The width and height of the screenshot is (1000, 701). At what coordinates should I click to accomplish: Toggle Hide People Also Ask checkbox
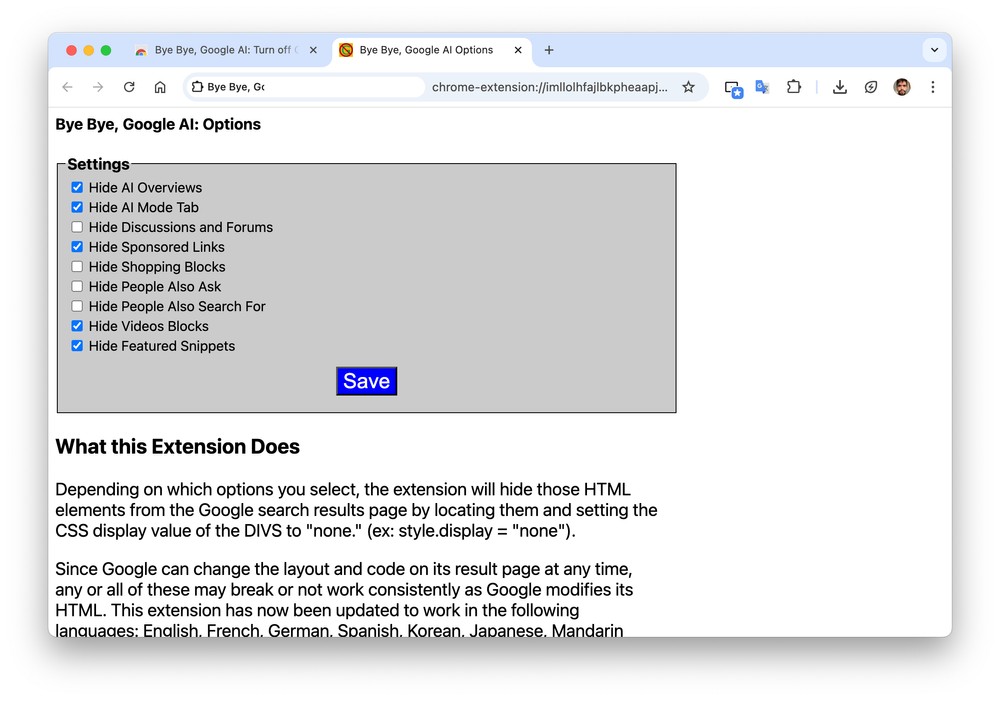coord(77,287)
